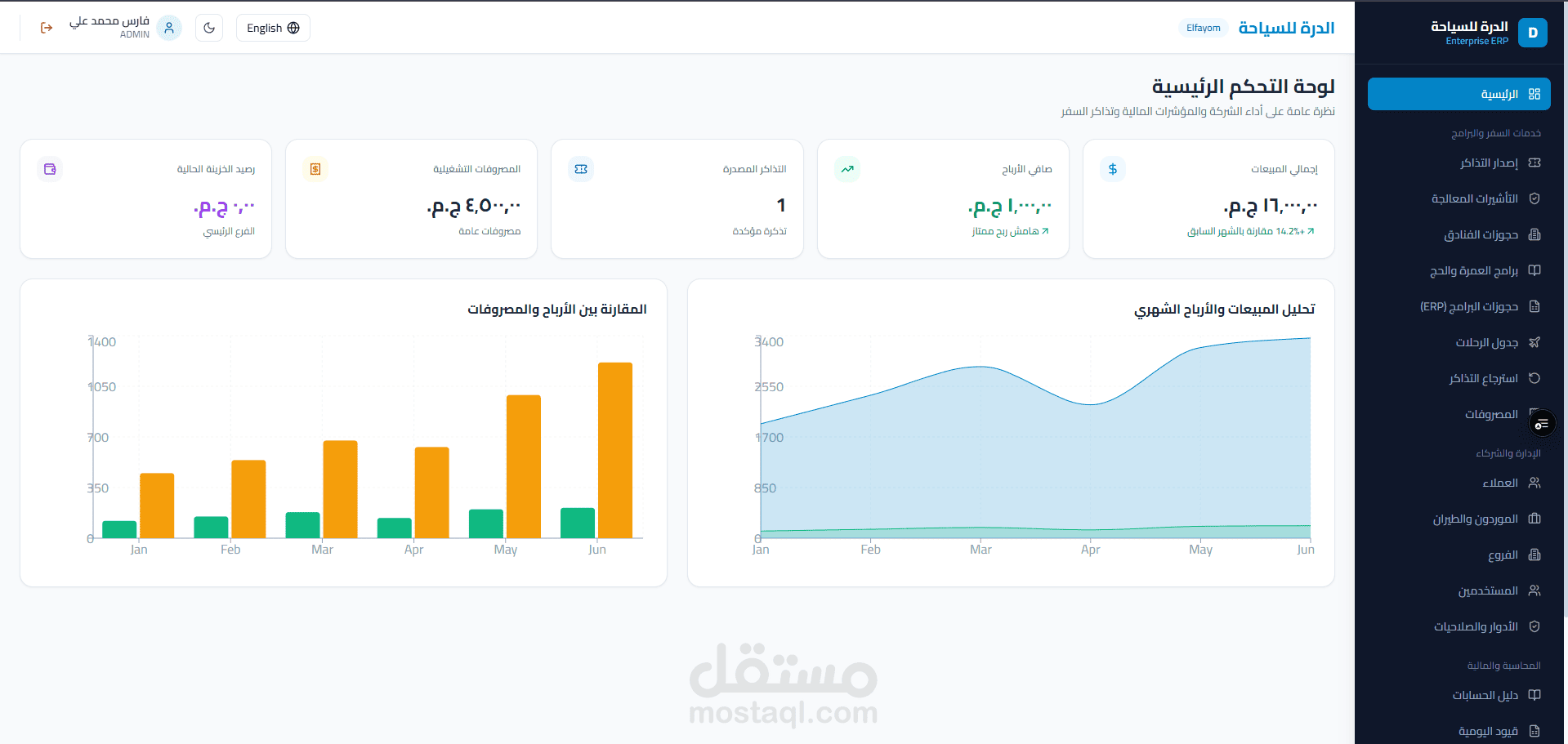Click the green Jan bar in bar chart

coord(119,529)
